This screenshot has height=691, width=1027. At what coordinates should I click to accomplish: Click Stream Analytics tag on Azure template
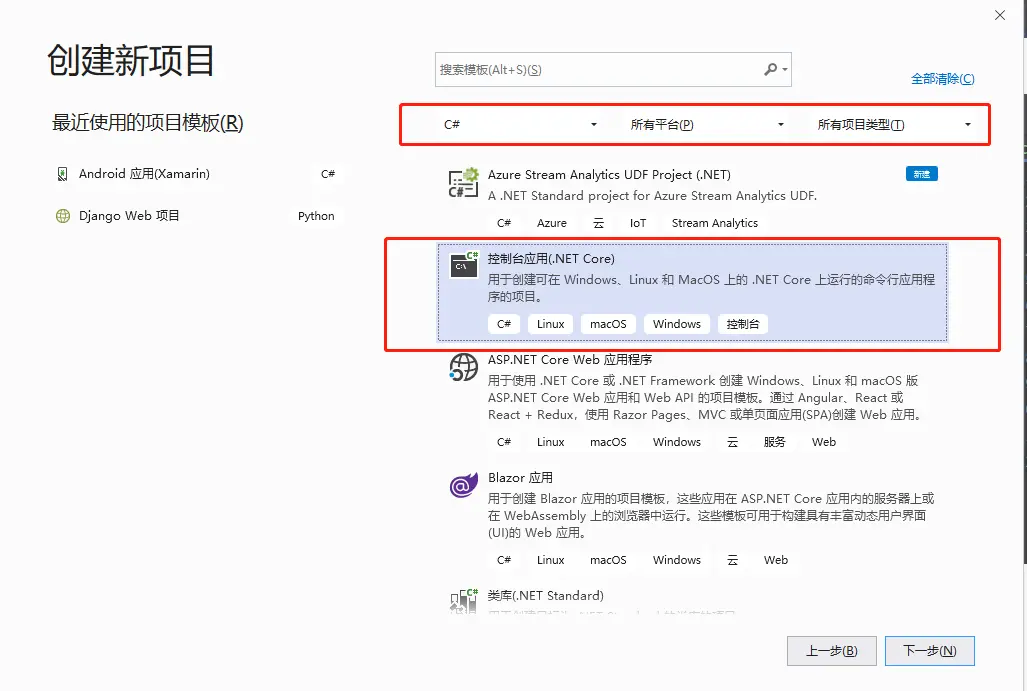click(715, 223)
